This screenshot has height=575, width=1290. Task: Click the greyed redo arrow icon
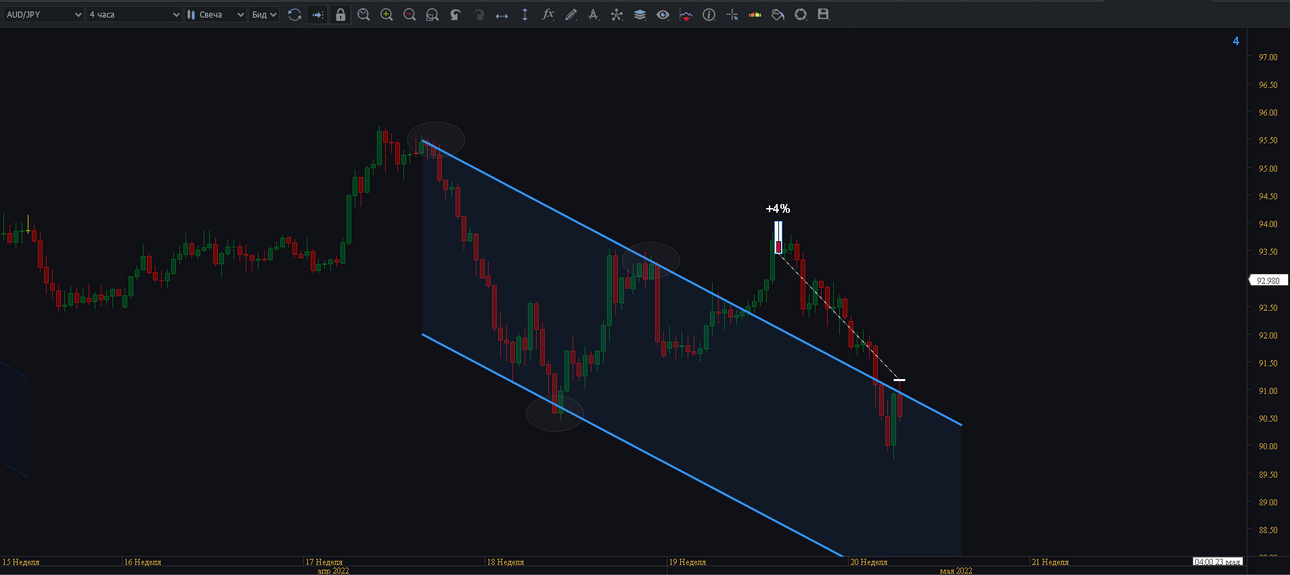click(478, 15)
